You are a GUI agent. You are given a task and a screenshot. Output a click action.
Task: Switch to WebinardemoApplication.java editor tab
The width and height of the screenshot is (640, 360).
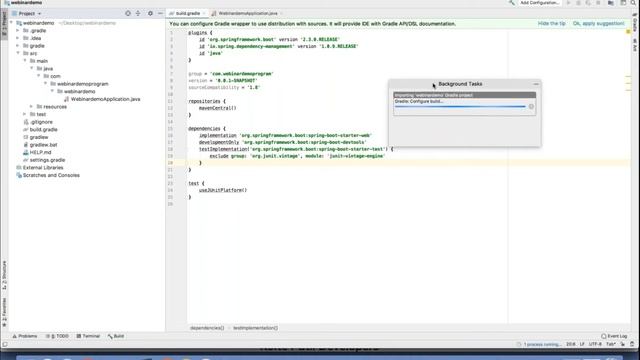click(x=247, y=13)
